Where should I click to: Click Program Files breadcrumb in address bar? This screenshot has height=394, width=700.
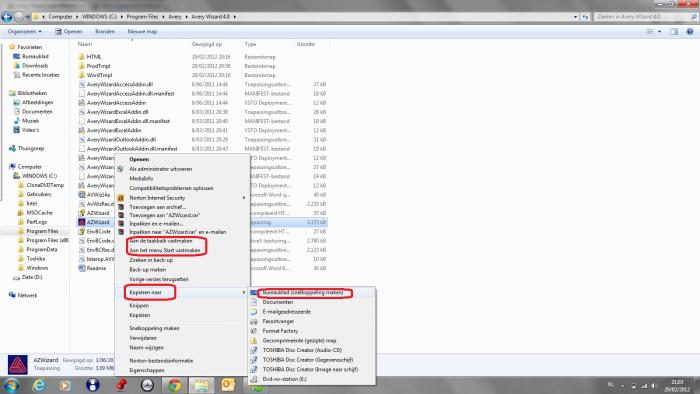click(142, 17)
